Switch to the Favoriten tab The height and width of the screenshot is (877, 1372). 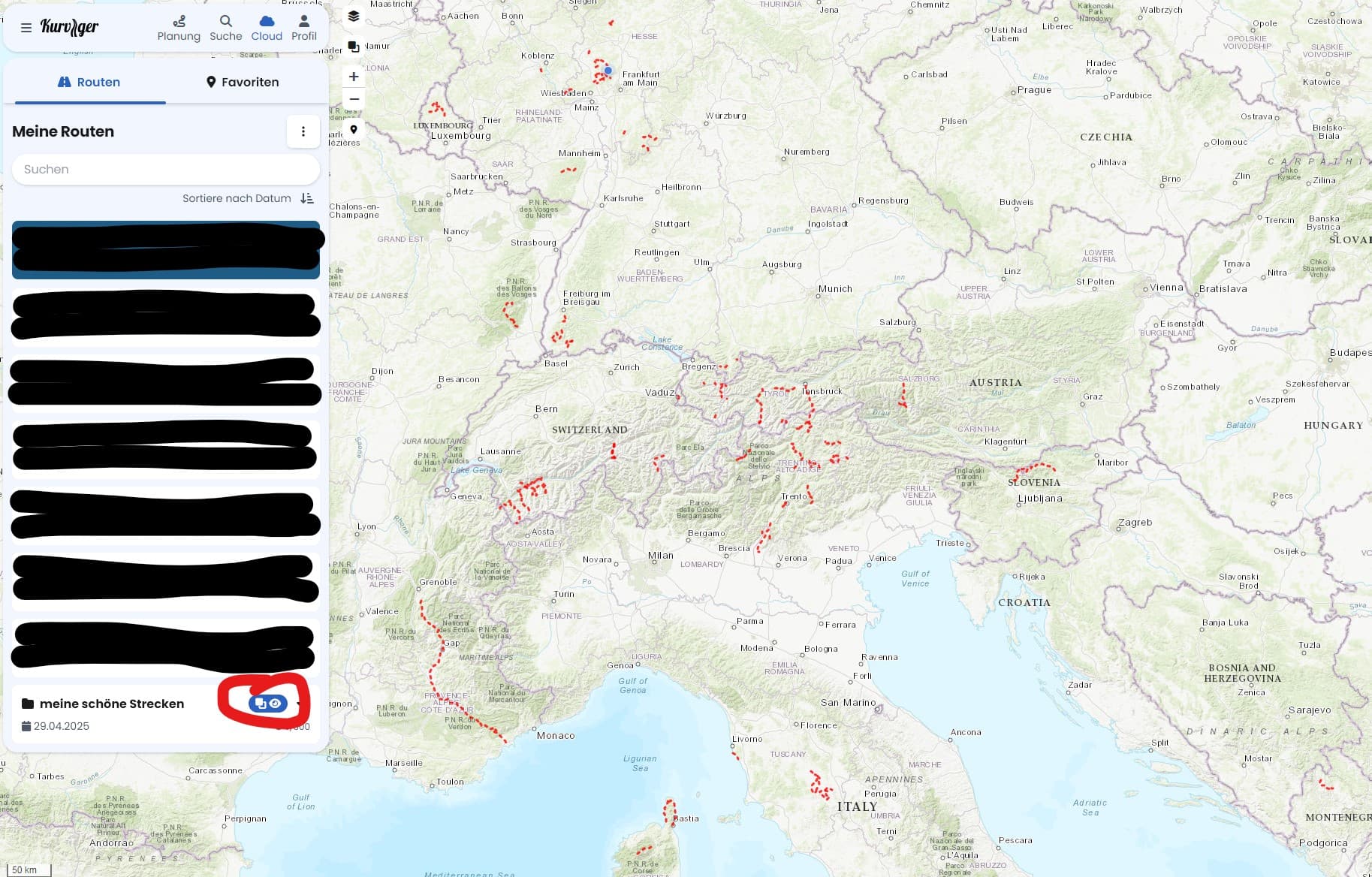[243, 82]
